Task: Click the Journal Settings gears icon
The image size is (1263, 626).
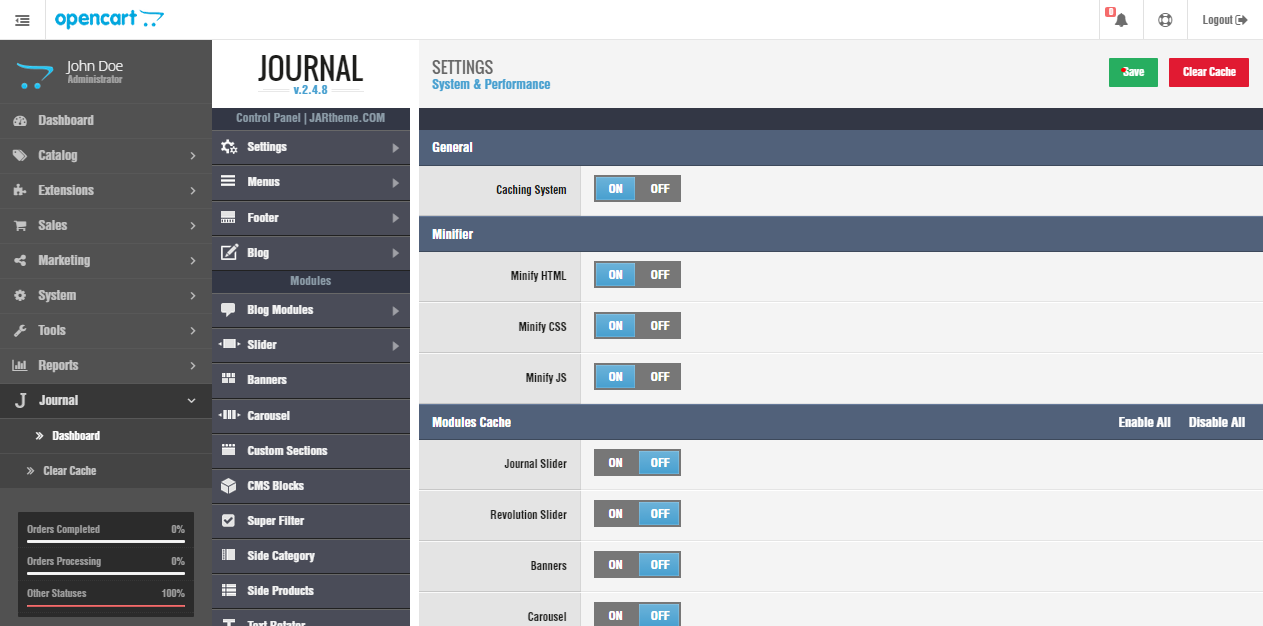Action: pos(229,147)
